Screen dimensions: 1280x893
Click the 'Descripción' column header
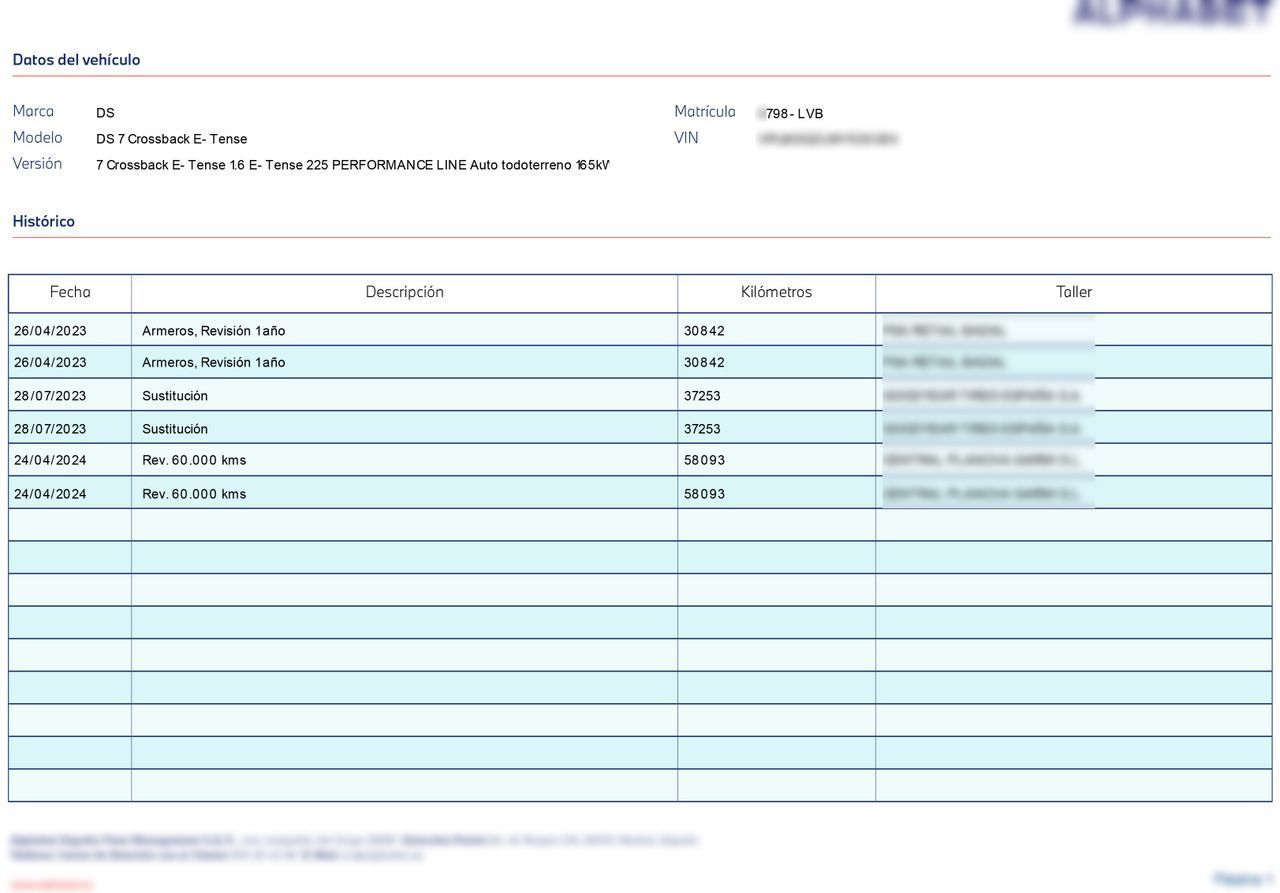click(x=405, y=292)
